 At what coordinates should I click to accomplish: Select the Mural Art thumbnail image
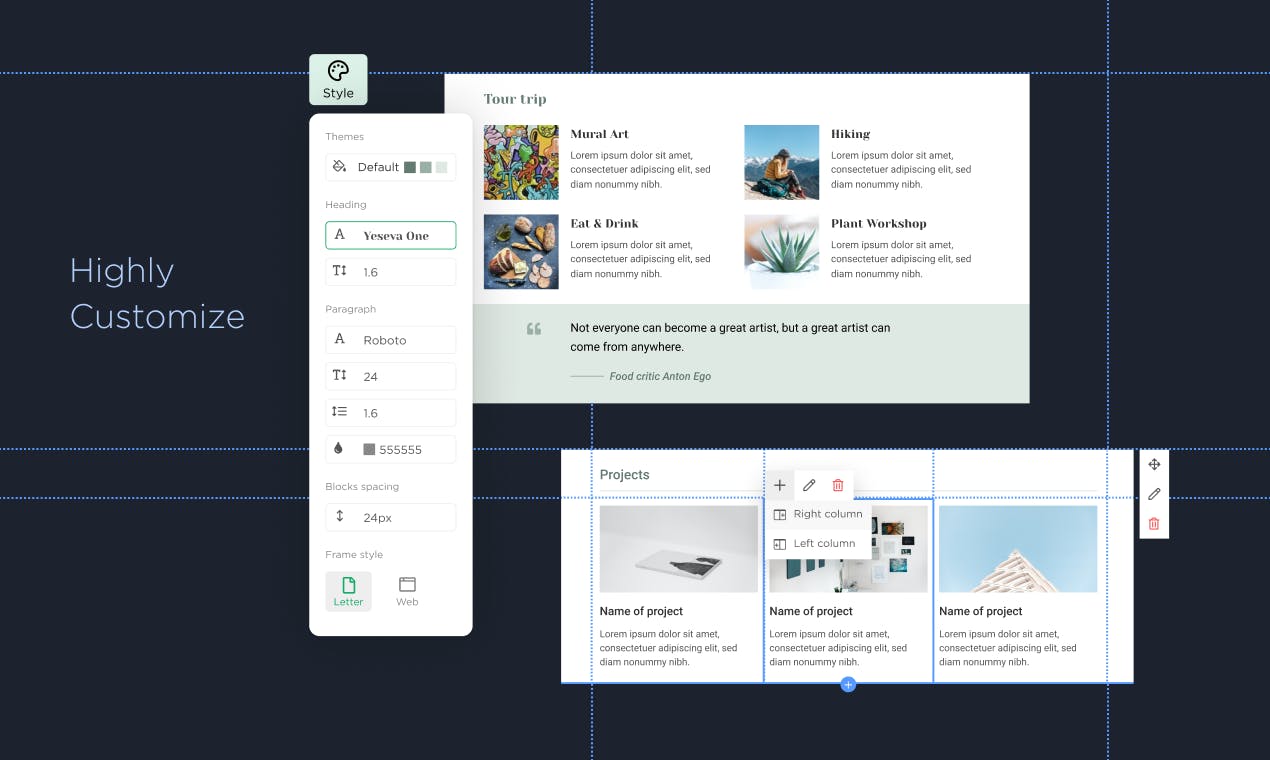pyautogui.click(x=521, y=162)
